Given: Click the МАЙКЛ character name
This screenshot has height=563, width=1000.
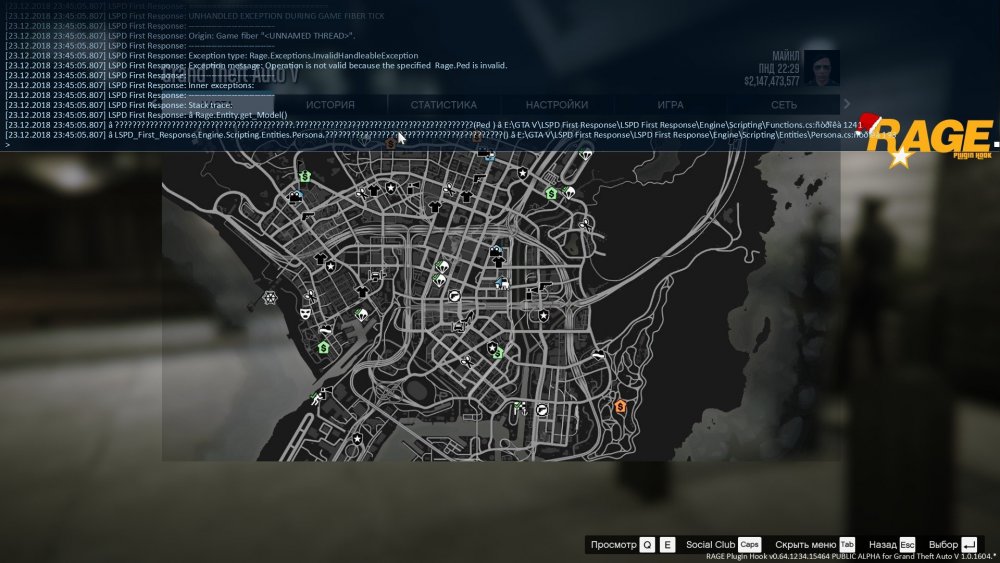Looking at the screenshot, I should pos(786,56).
